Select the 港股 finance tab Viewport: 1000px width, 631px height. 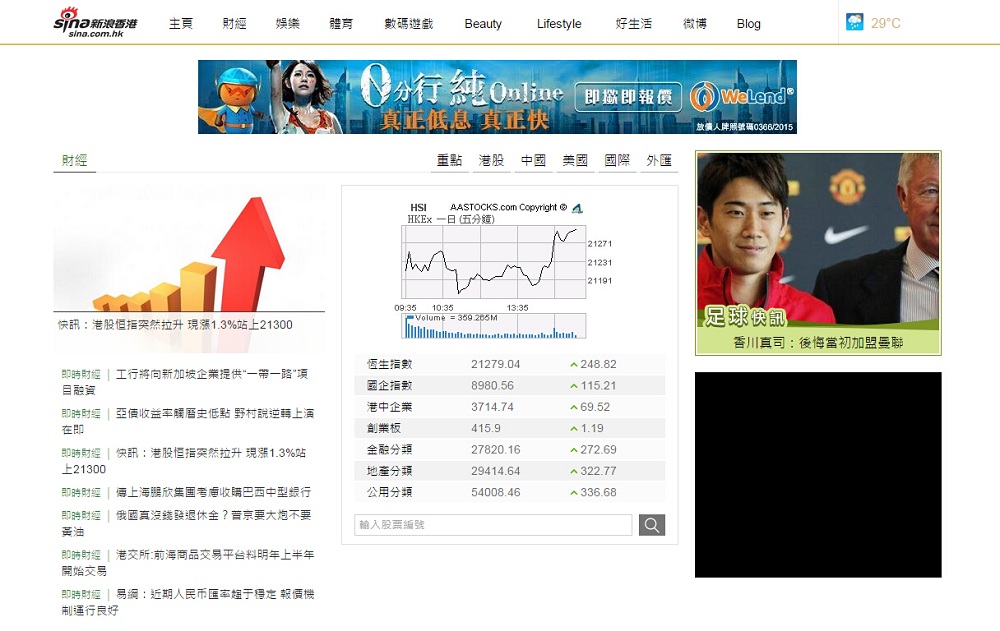[x=491, y=160]
